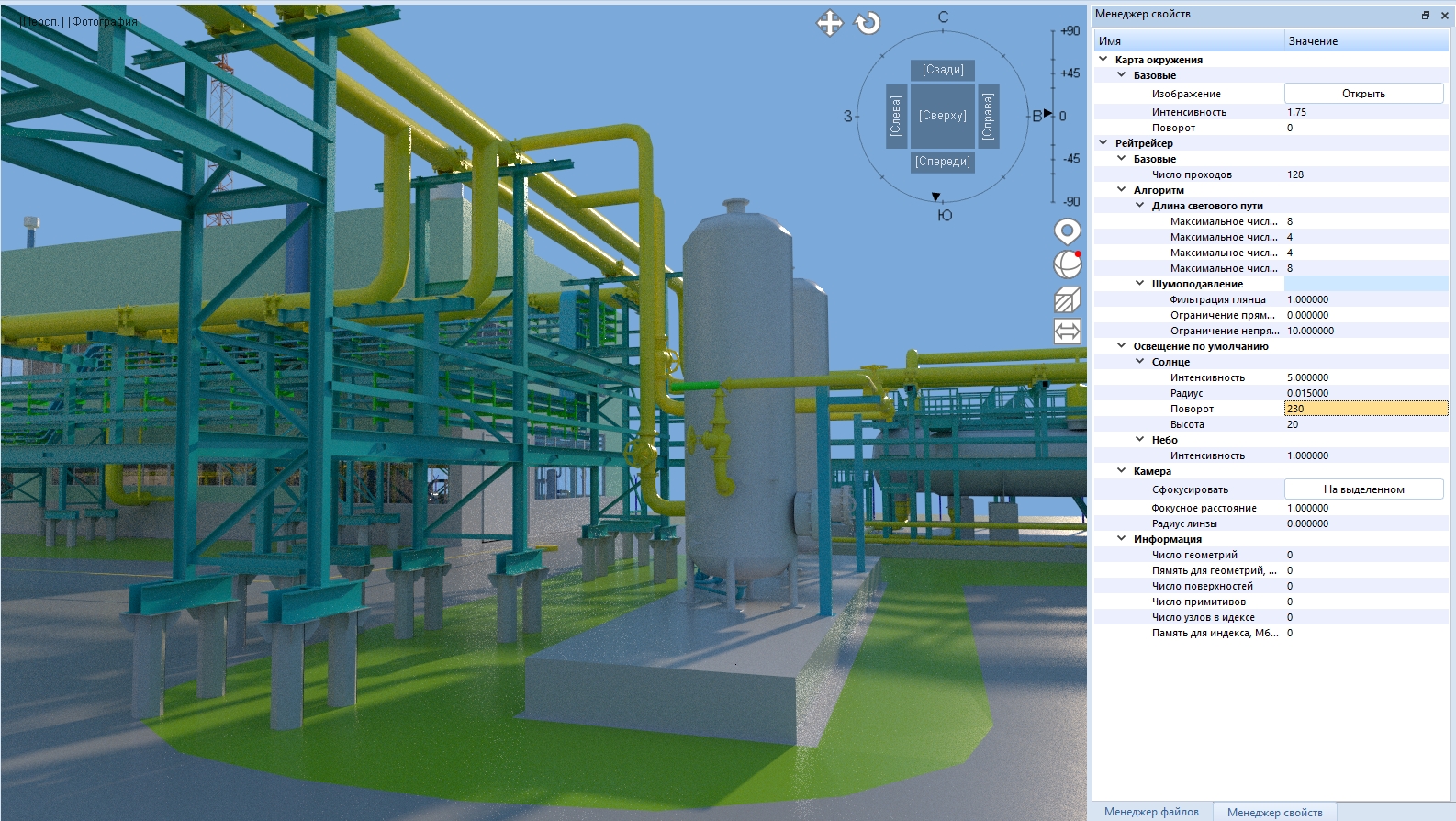Switch to Менеджер файлов tab
Viewport: 1456px width, 821px height.
click(1151, 812)
